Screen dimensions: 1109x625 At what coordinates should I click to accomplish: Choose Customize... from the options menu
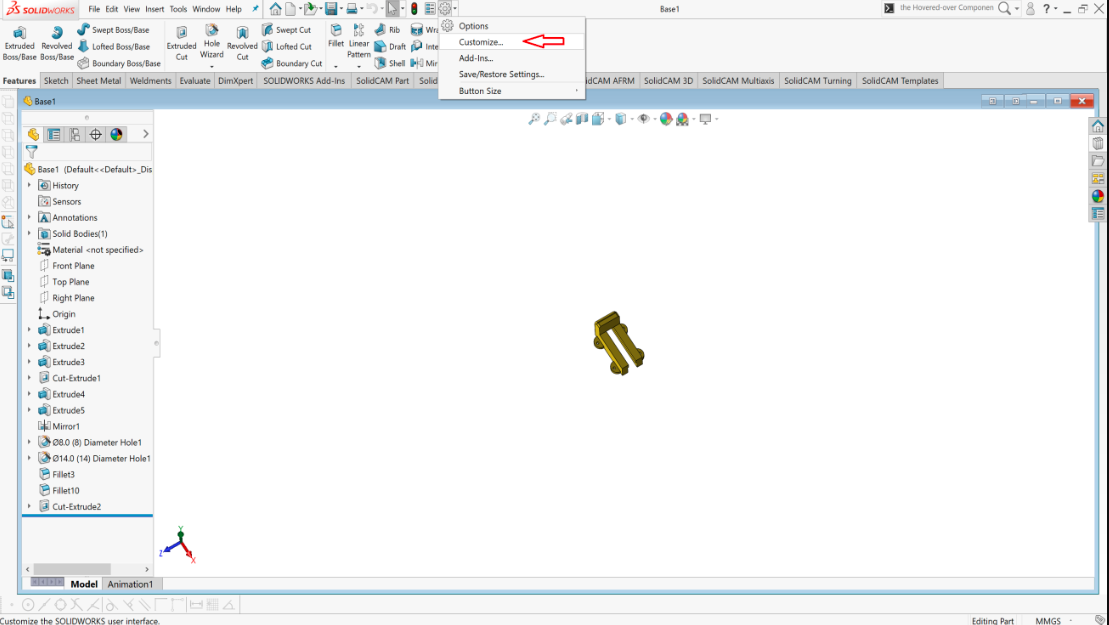tap(511, 42)
